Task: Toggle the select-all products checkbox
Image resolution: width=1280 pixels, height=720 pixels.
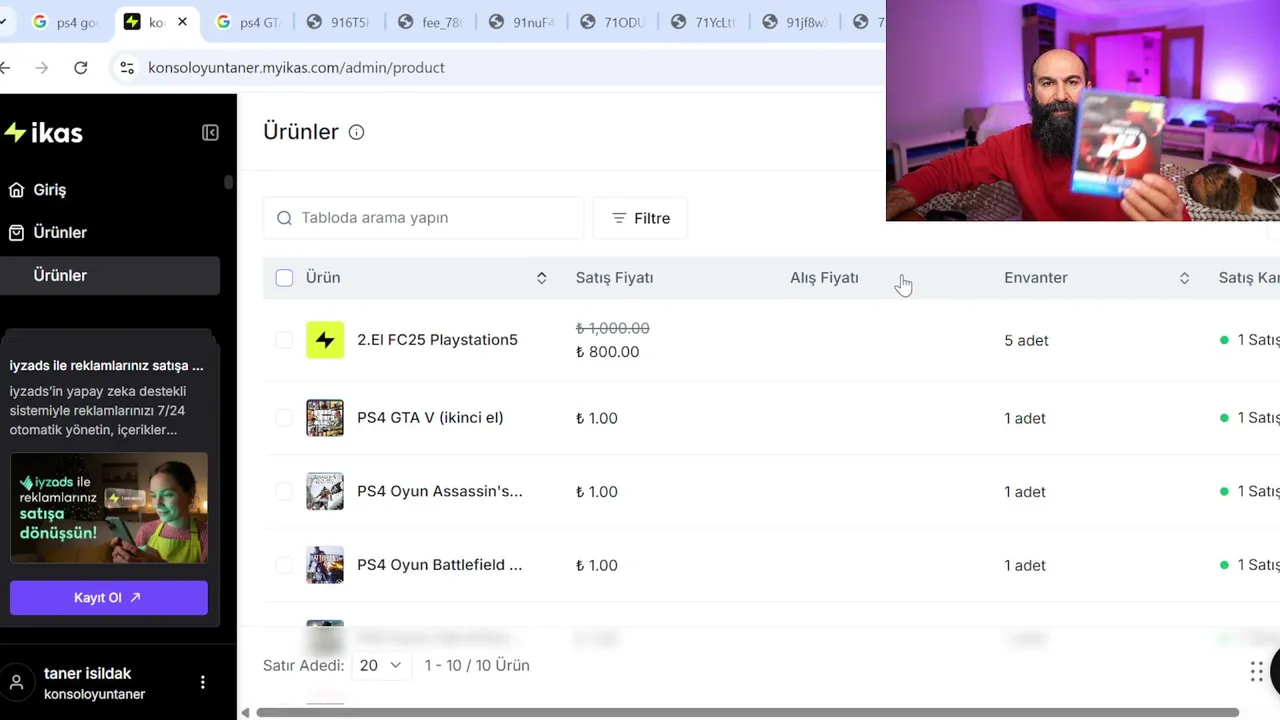Action: (284, 278)
